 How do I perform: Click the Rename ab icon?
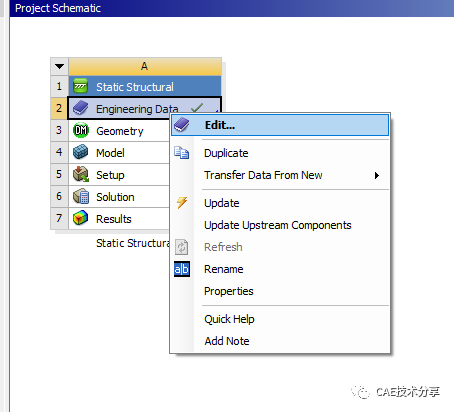(182, 269)
